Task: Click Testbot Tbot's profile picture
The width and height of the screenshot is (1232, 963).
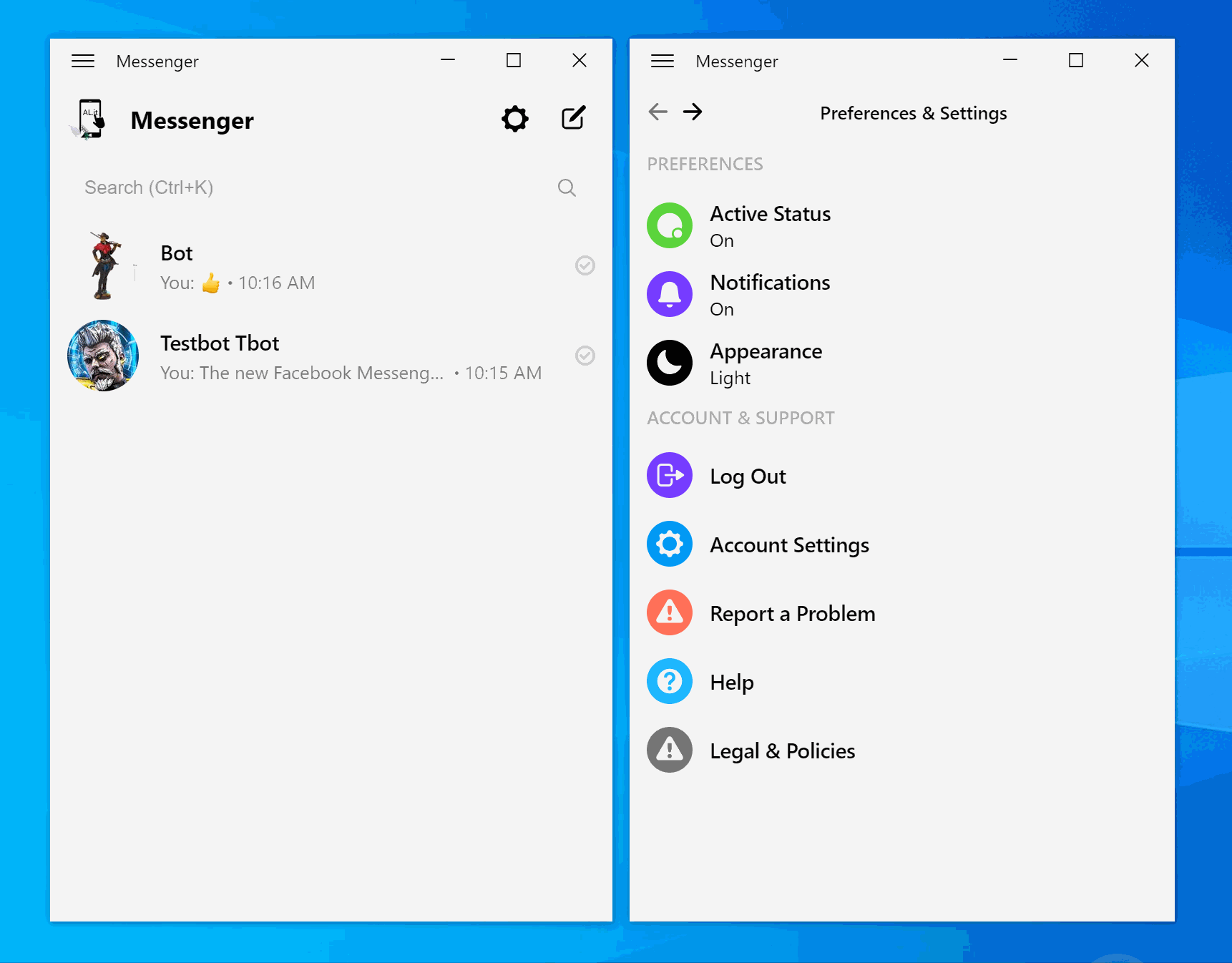Action: point(102,356)
